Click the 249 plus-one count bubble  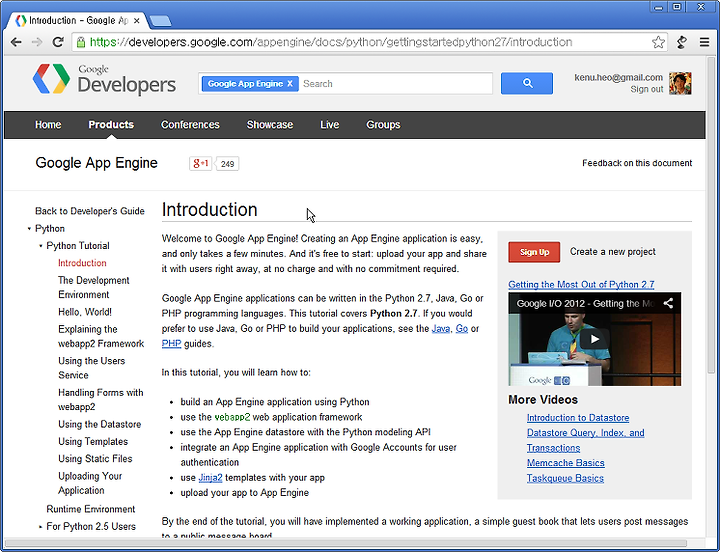coord(227,164)
